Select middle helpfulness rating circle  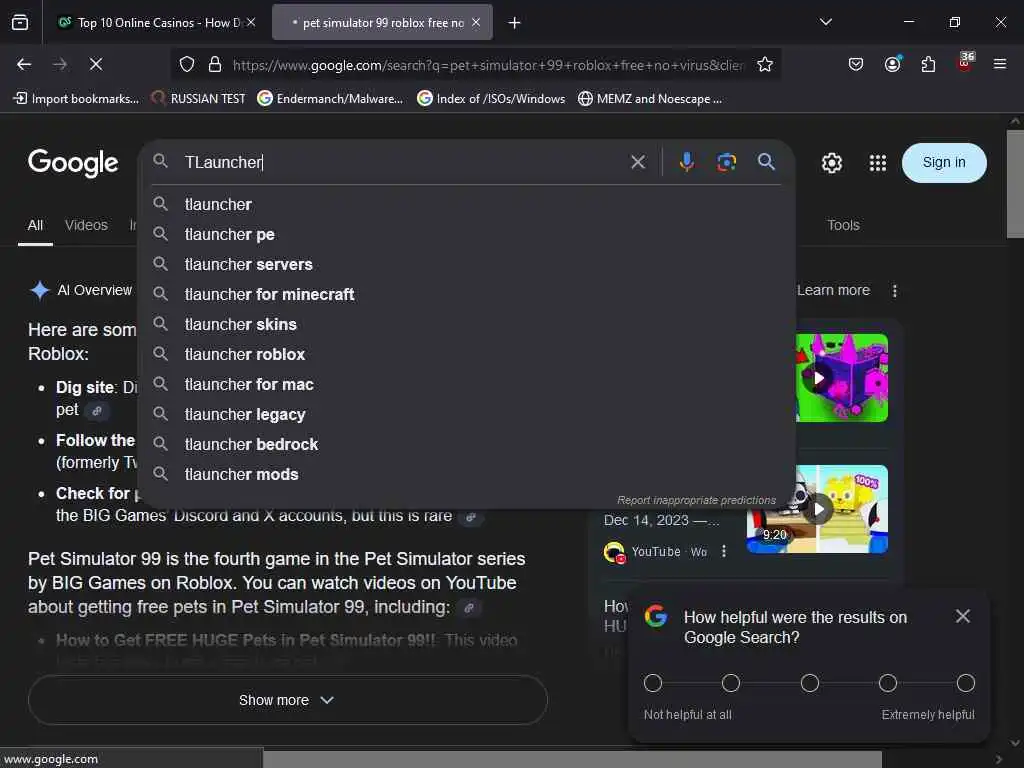(x=810, y=683)
